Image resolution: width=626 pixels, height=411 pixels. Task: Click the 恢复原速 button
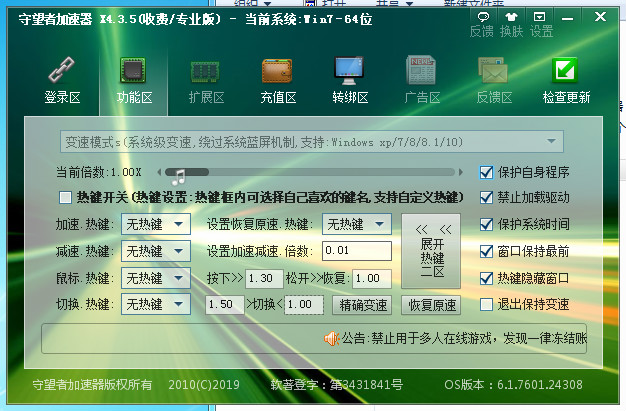(x=431, y=305)
